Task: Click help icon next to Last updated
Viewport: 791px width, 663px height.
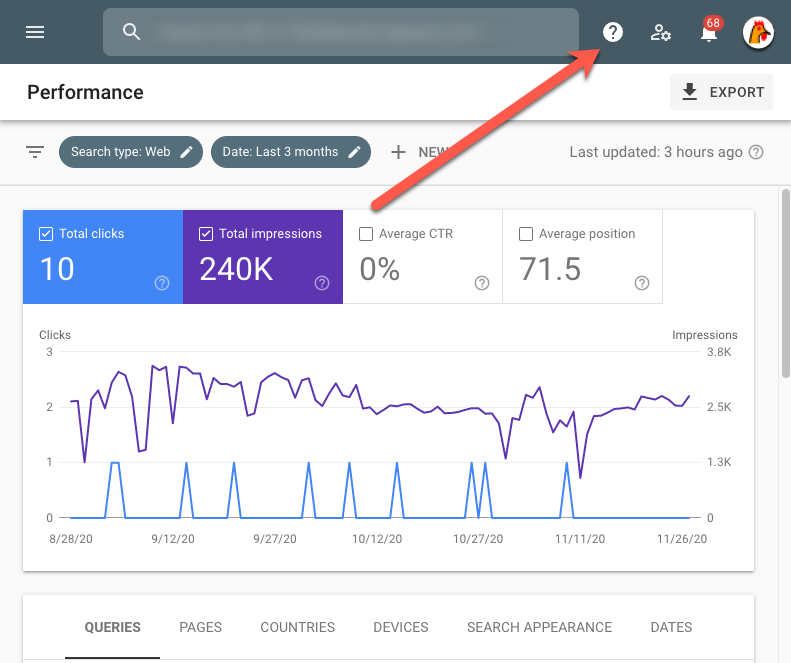Action: click(757, 152)
